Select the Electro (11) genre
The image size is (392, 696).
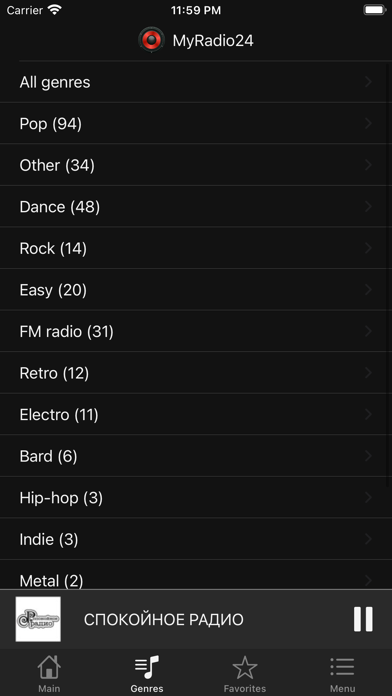(196, 415)
